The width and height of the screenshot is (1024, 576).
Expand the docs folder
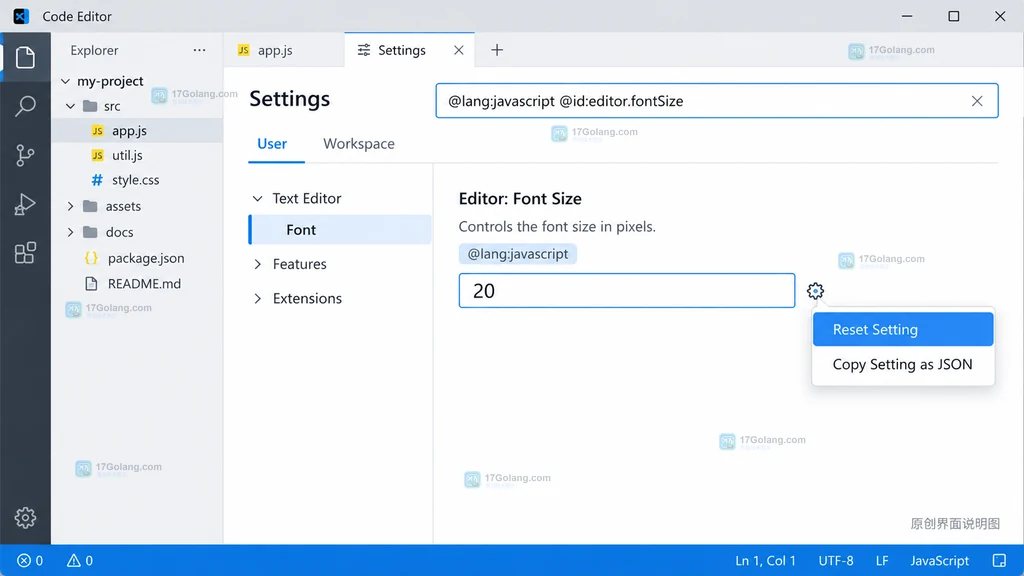[71, 232]
